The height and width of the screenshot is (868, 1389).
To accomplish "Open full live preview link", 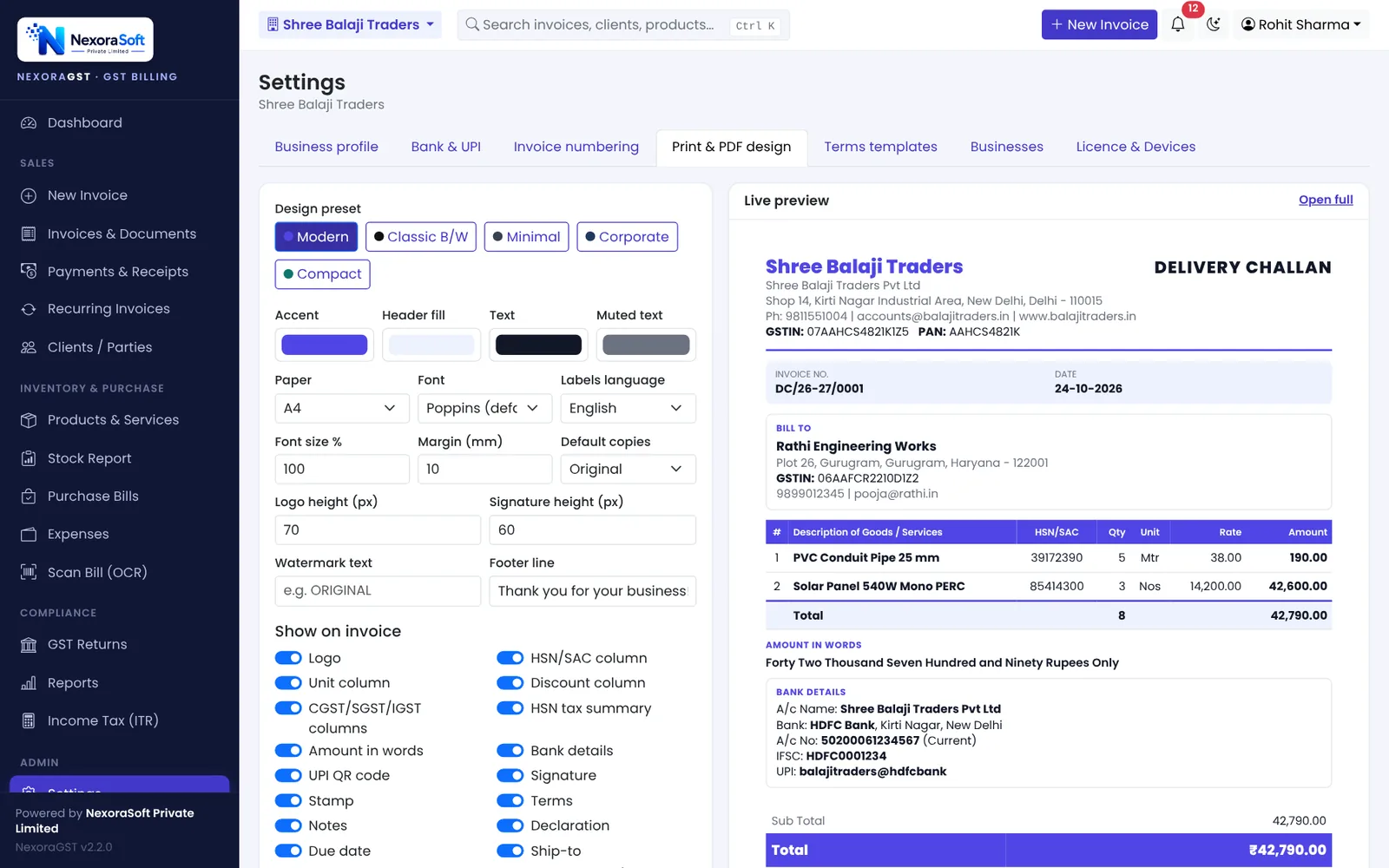I will (x=1326, y=200).
